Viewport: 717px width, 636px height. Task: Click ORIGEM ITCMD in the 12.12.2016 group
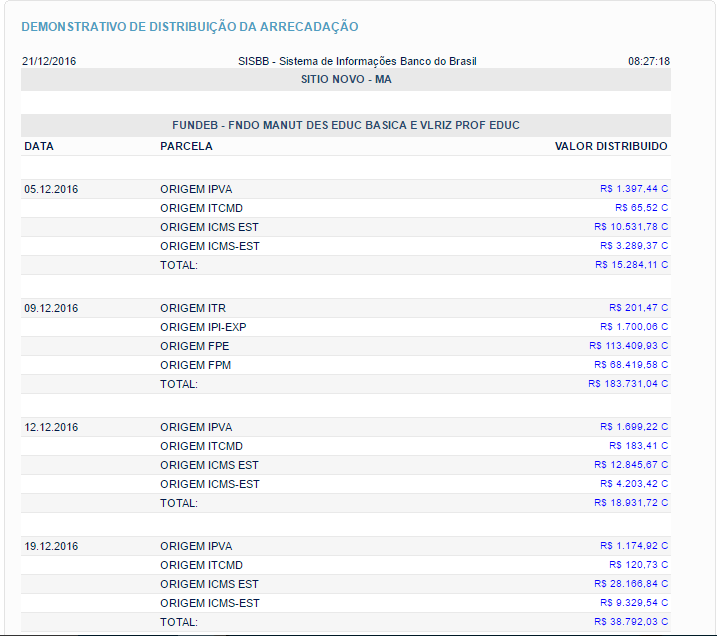click(201, 446)
